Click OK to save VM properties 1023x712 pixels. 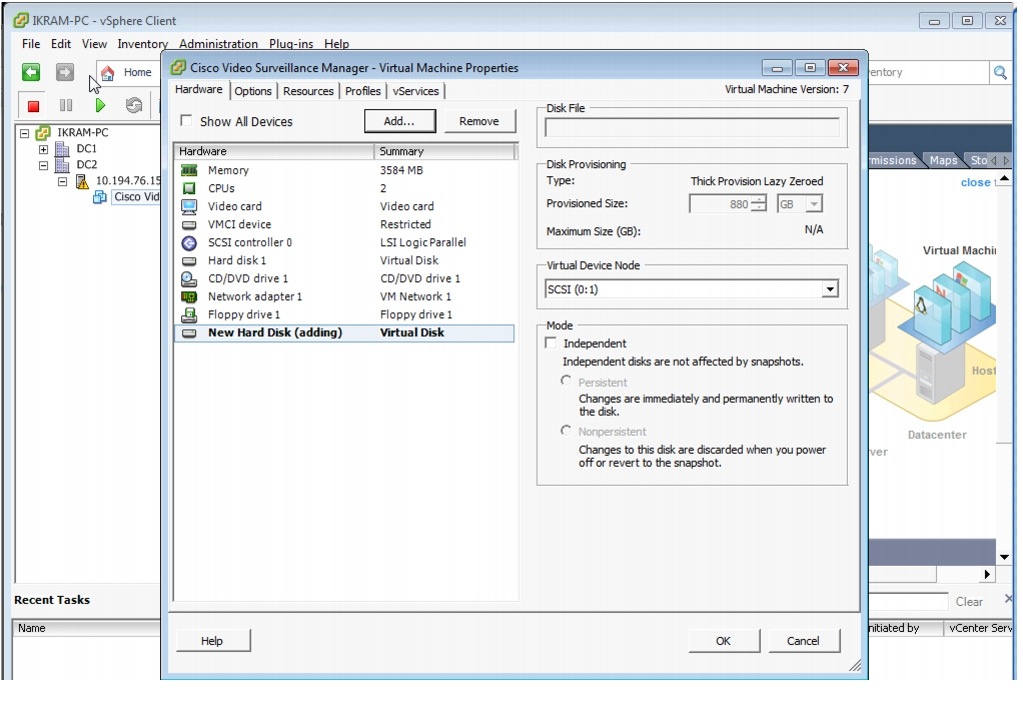pyautogui.click(x=722, y=640)
